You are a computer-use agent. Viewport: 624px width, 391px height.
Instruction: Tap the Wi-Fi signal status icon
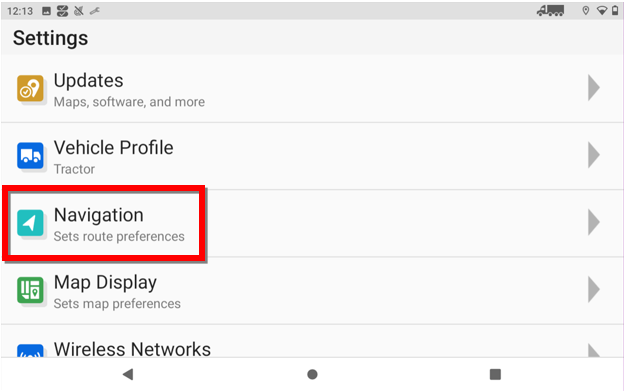pyautogui.click(x=602, y=11)
